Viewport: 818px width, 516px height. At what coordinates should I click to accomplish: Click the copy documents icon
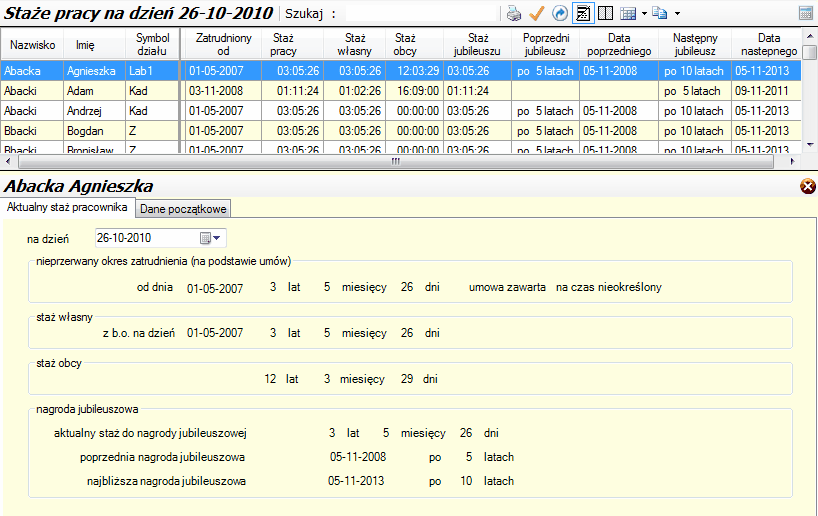660,13
